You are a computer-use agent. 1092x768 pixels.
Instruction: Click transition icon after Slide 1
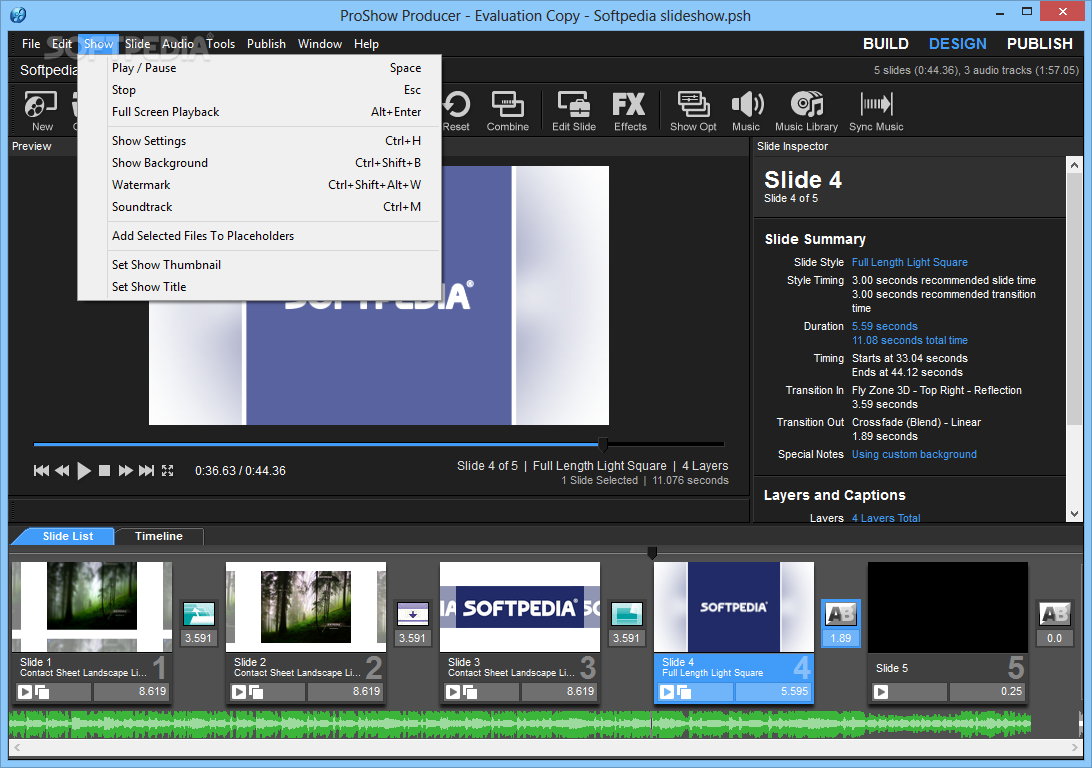click(198, 614)
